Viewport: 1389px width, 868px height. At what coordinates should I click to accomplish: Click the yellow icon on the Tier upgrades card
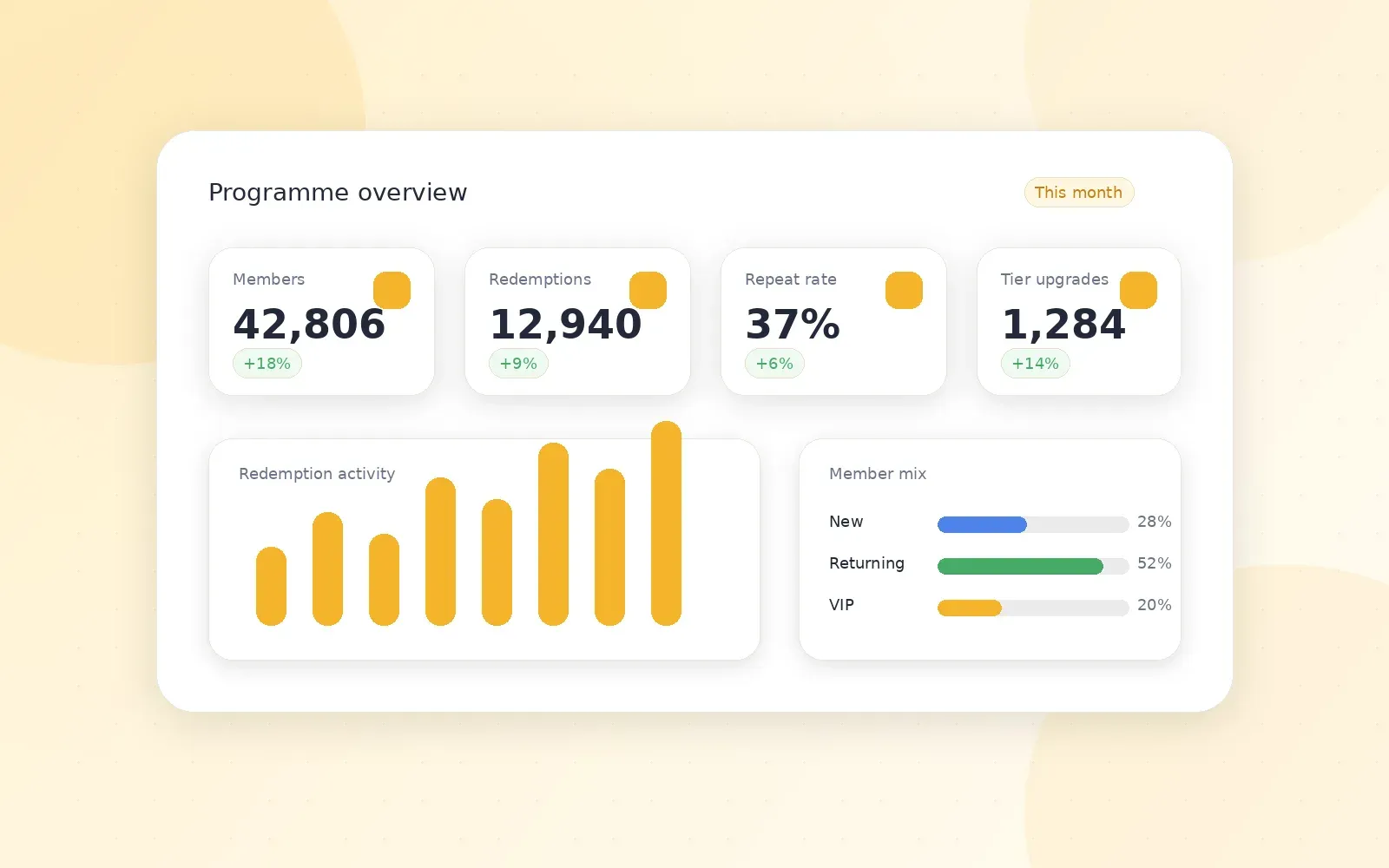(x=1138, y=290)
